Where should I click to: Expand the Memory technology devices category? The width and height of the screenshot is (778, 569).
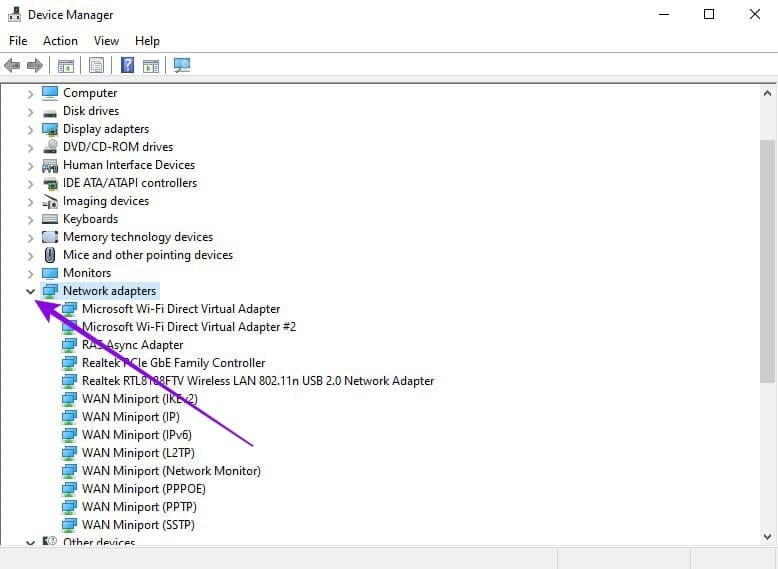pyautogui.click(x=30, y=238)
